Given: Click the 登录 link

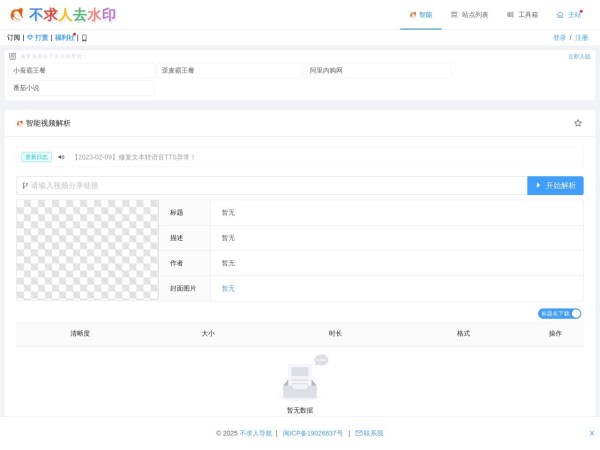Looking at the screenshot, I should pos(559,38).
